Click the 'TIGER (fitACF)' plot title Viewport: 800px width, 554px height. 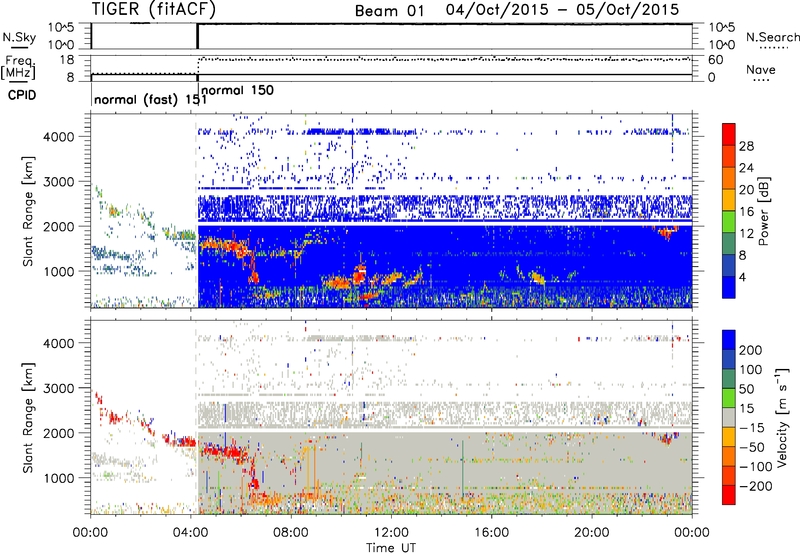point(154,9)
